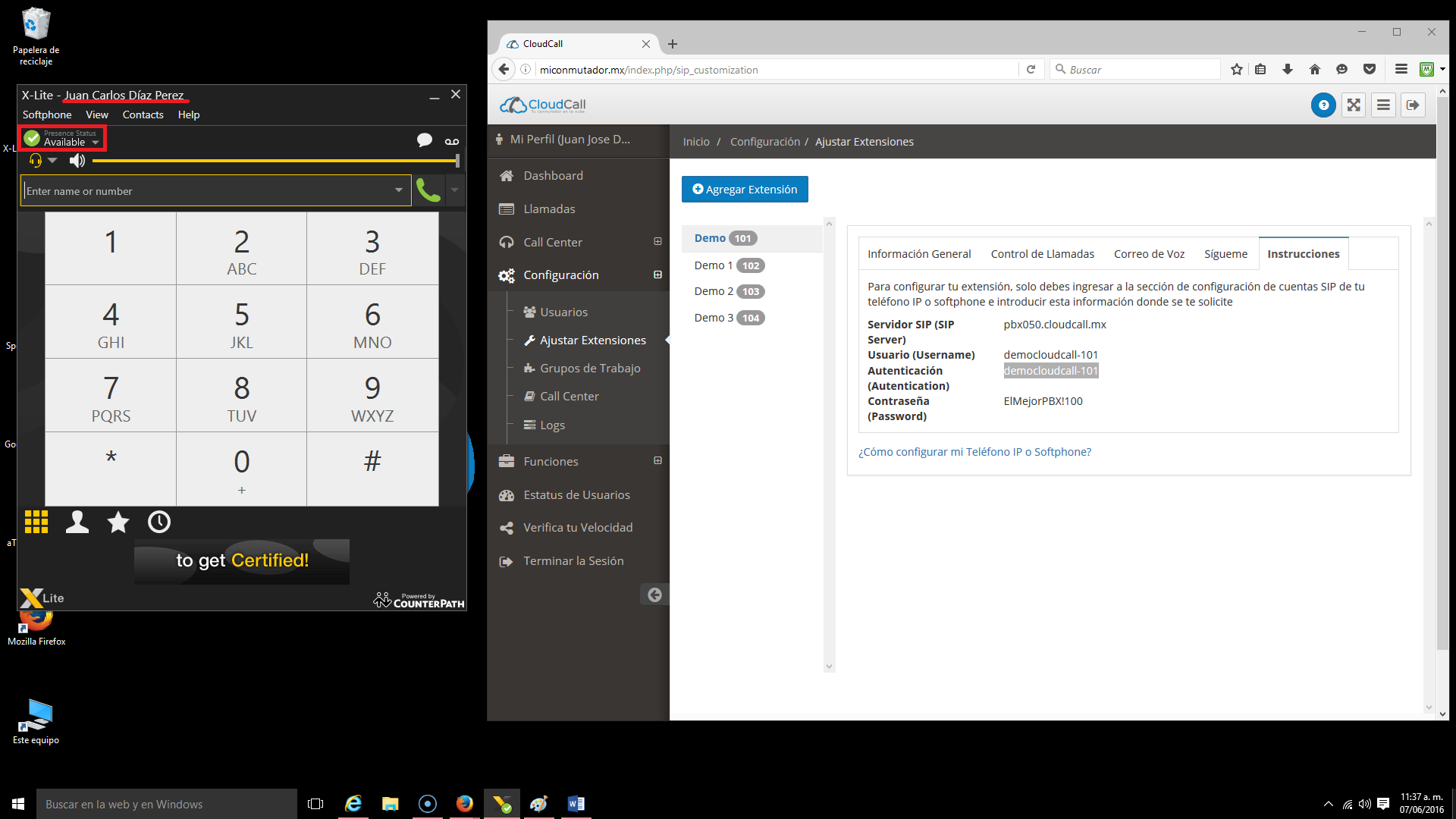This screenshot has width=1456, height=819.
Task: Open Usuarios under Configuración
Action: [563, 312]
